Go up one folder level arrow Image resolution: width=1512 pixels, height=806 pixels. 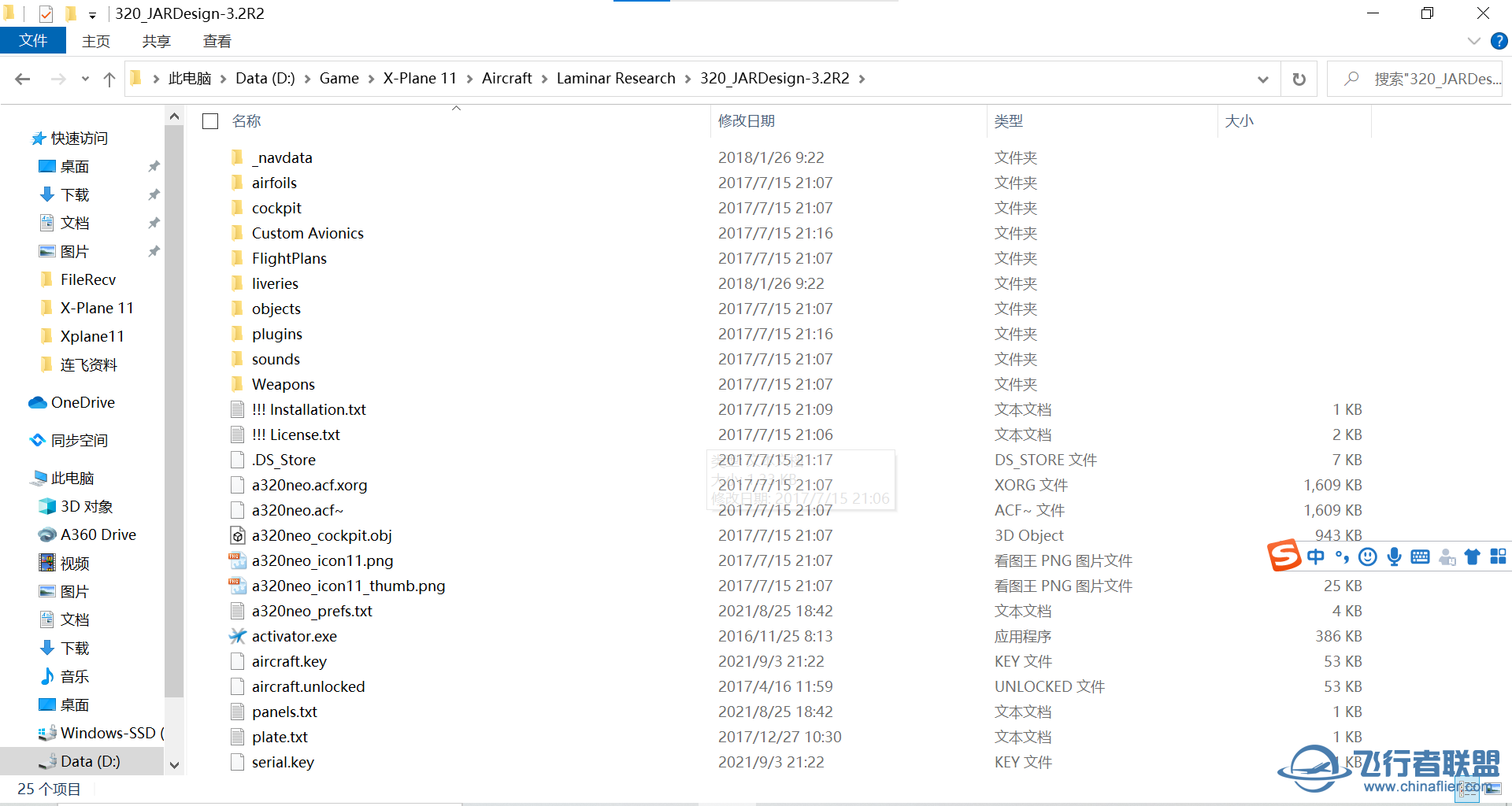(x=109, y=79)
